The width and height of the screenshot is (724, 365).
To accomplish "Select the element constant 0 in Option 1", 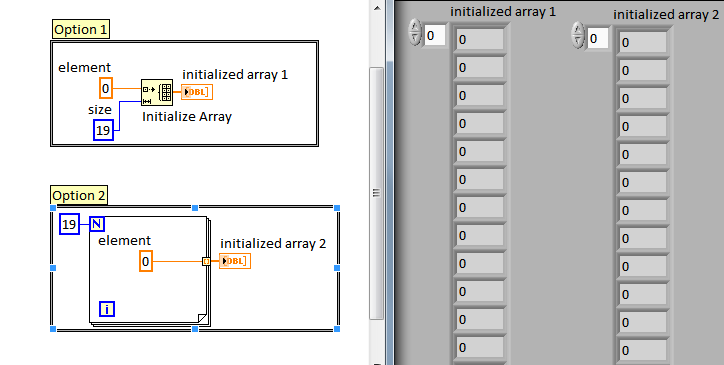I will [x=106, y=88].
